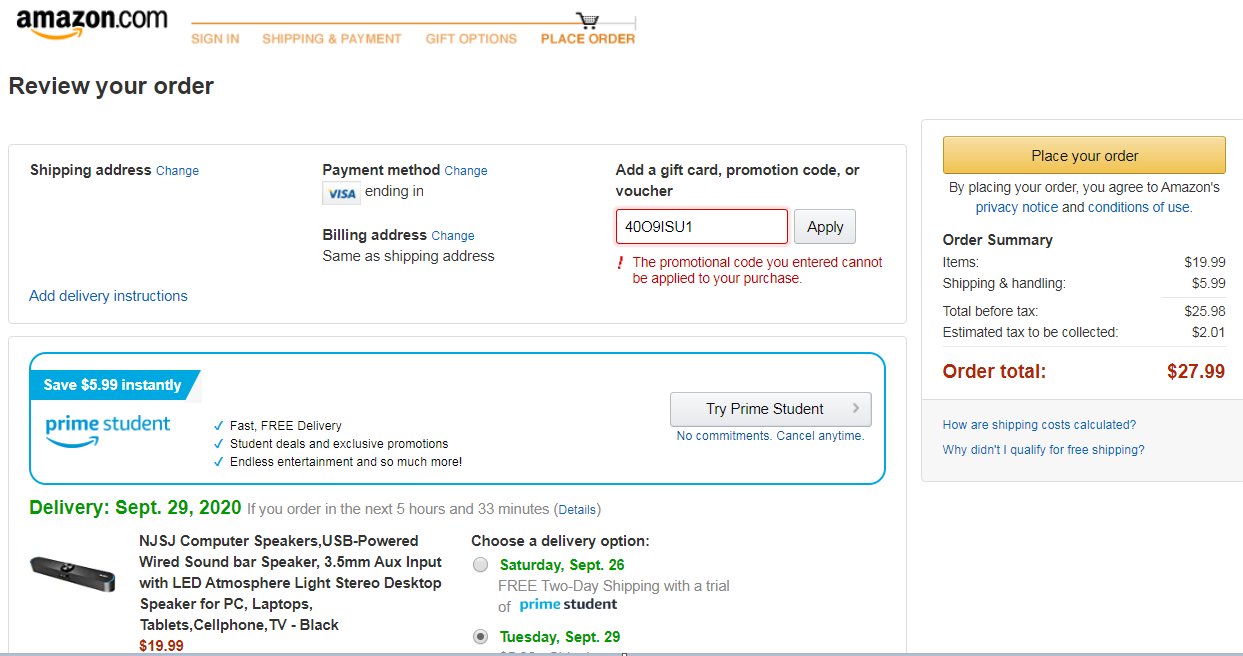Open Add delivery instructions link
Screen dimensions: 1243x656
coord(108,296)
